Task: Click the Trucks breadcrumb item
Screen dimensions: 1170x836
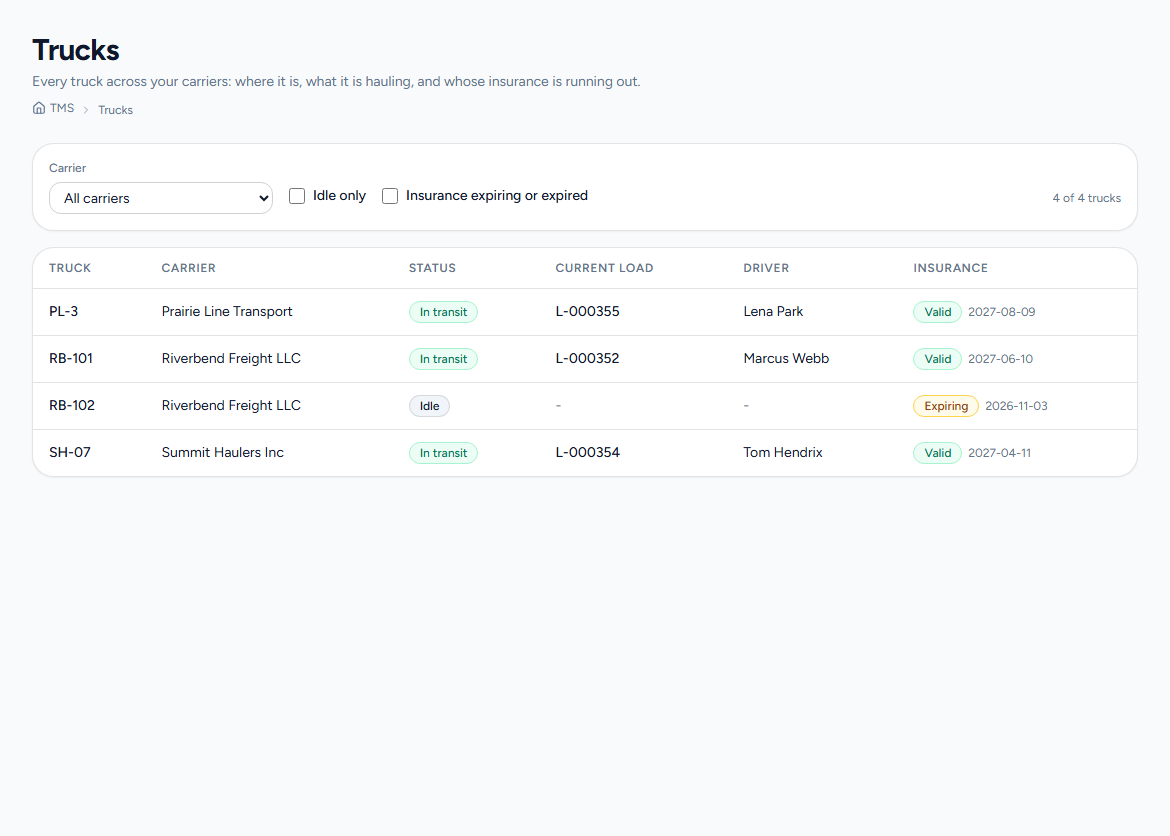Action: point(116,110)
